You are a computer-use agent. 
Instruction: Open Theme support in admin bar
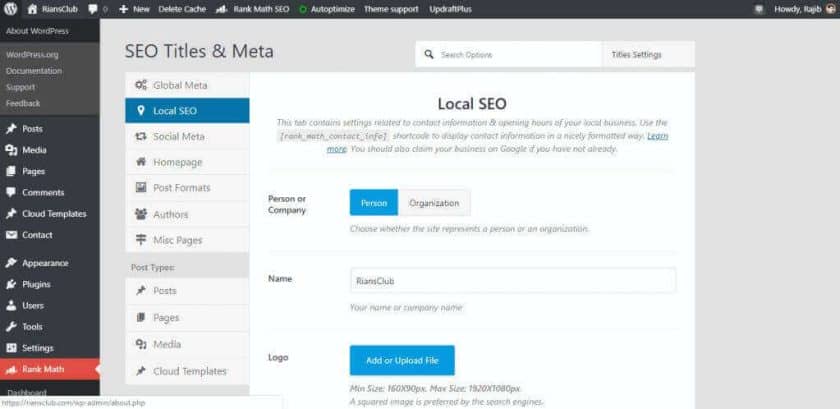[391, 9]
